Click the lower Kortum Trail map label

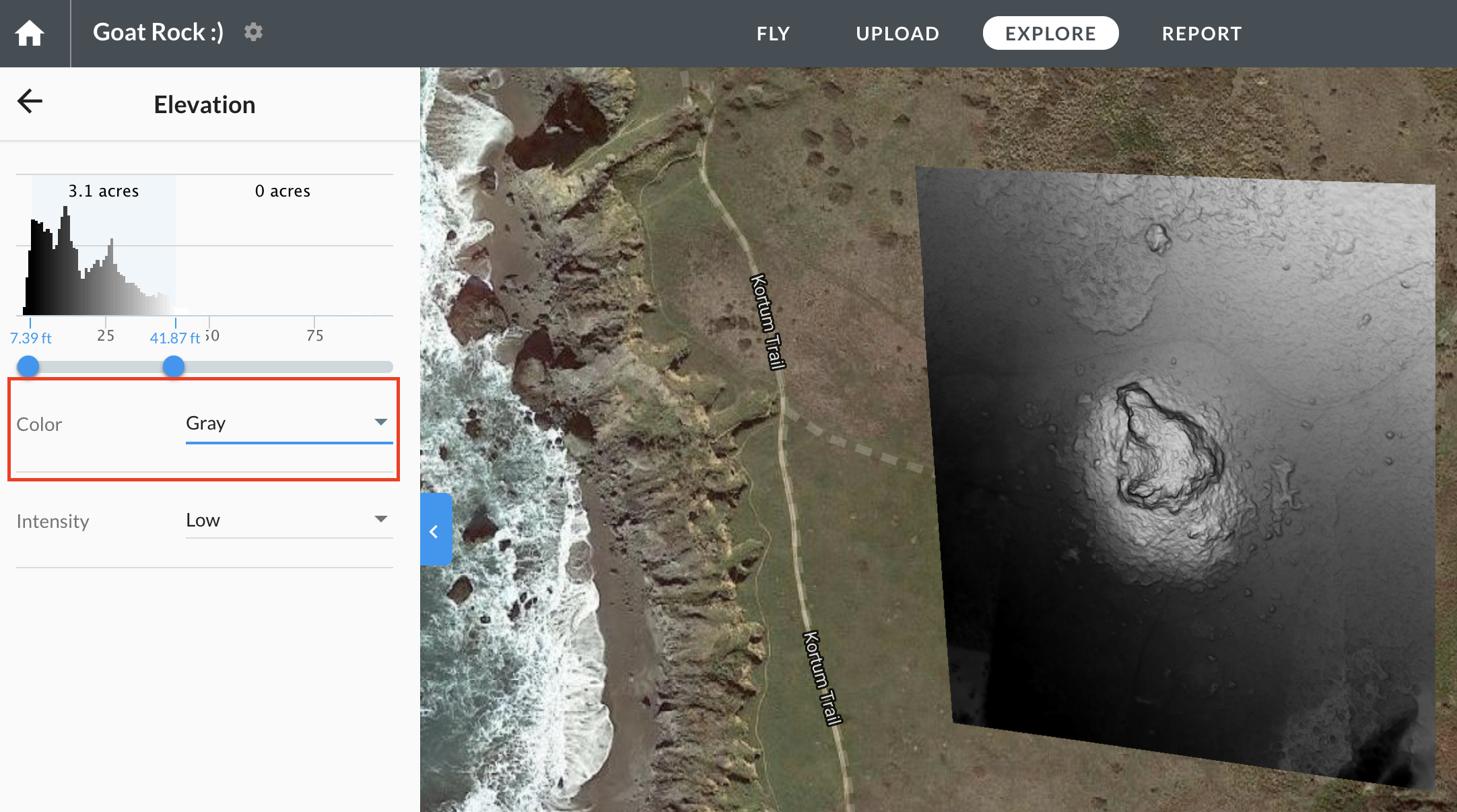tap(822, 678)
